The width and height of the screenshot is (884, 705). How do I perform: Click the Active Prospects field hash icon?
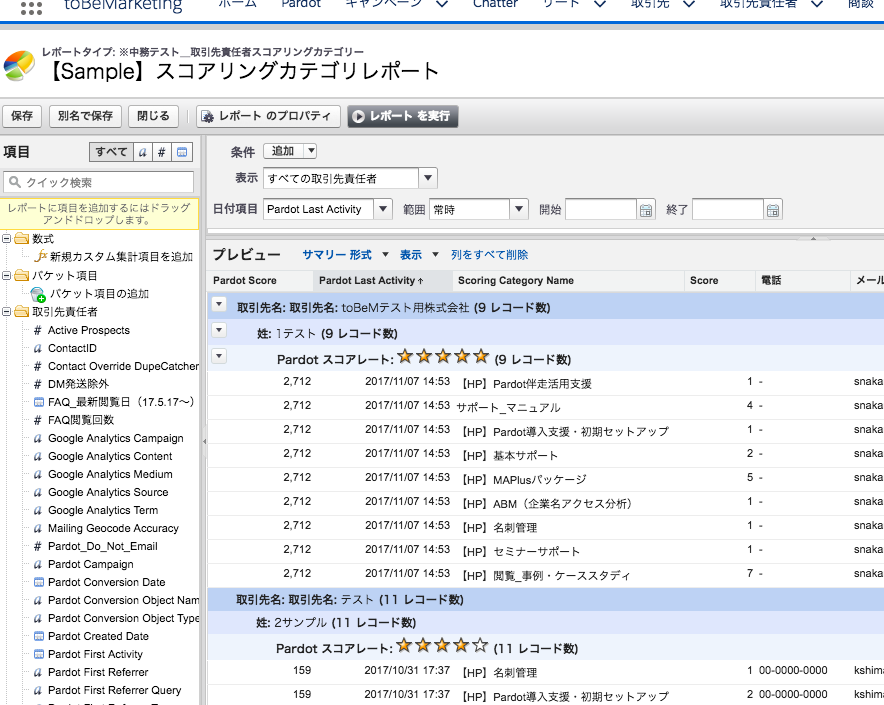pyautogui.click(x=38, y=331)
